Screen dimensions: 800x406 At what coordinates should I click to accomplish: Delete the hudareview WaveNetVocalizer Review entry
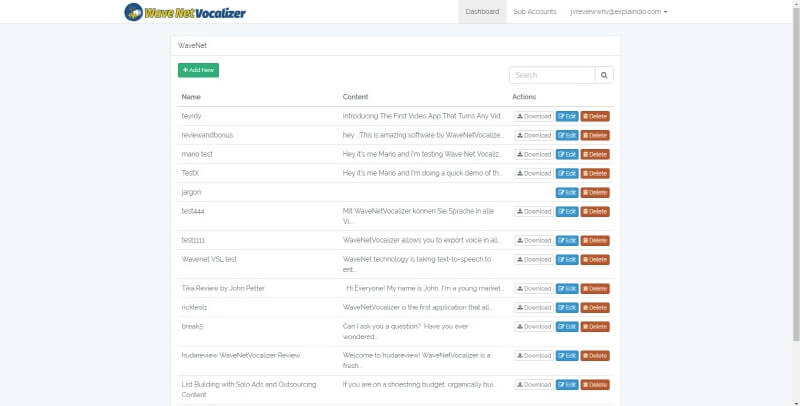[595, 356]
